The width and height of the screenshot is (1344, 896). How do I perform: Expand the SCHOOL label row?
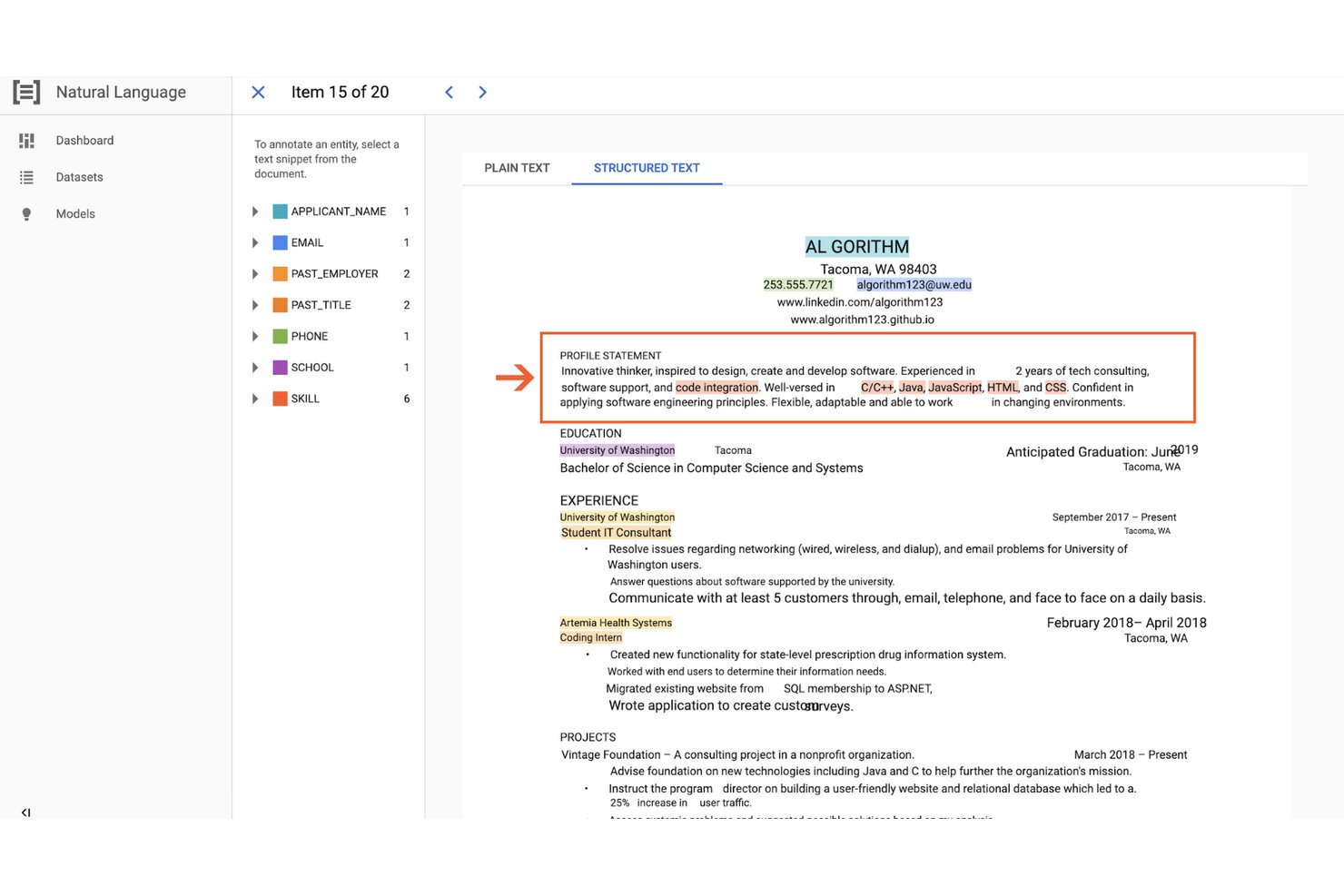pyautogui.click(x=255, y=367)
